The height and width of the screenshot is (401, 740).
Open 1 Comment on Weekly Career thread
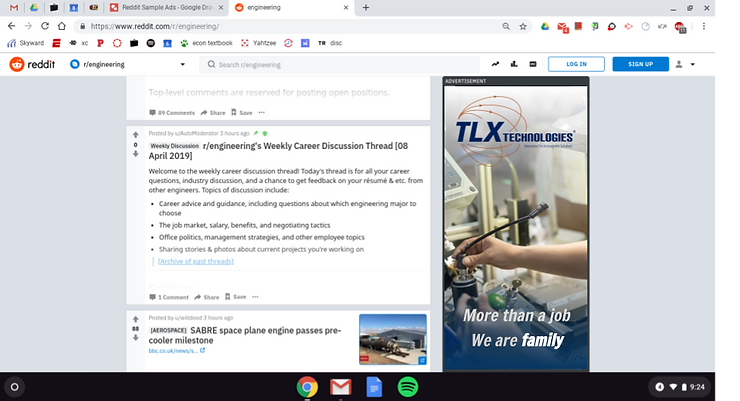(x=168, y=297)
